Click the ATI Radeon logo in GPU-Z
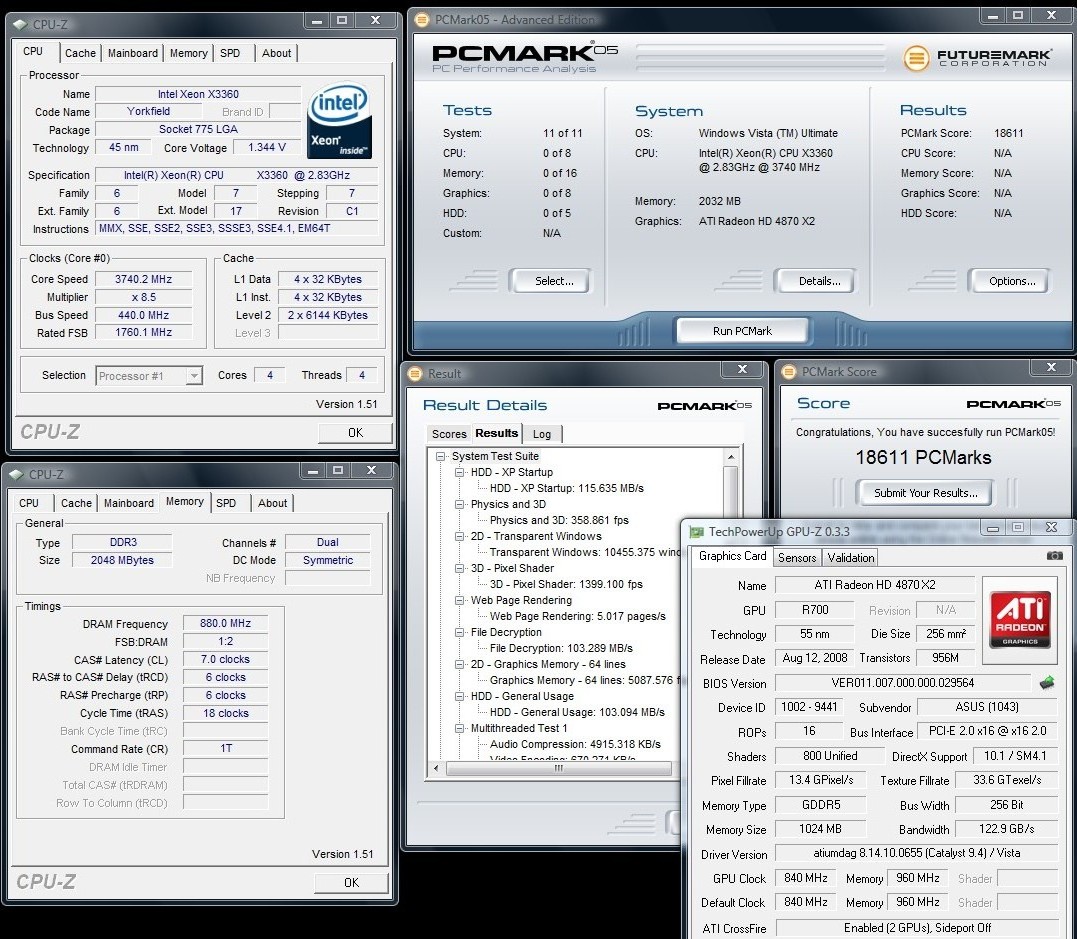The height and width of the screenshot is (939, 1077). click(x=1020, y=620)
